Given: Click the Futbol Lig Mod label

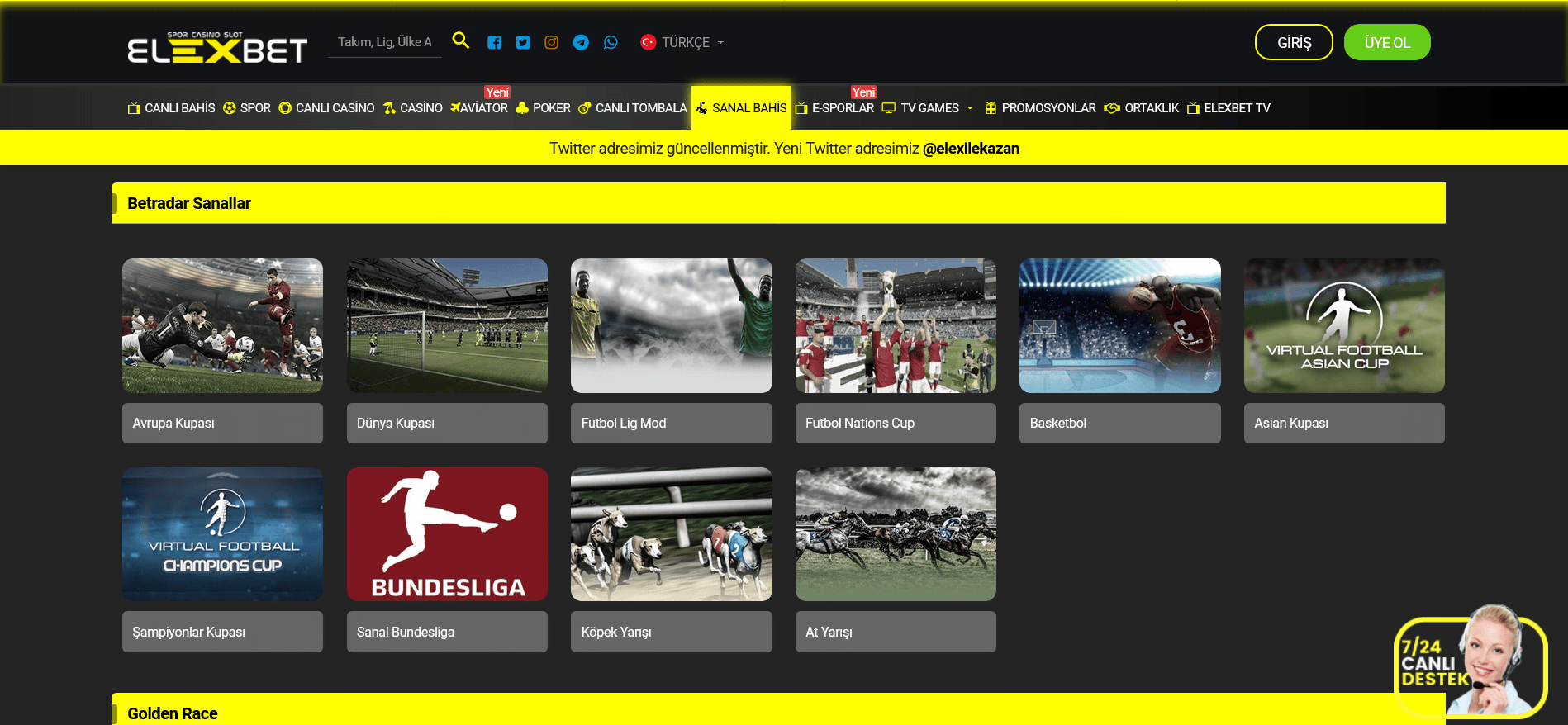Looking at the screenshot, I should pos(672,423).
